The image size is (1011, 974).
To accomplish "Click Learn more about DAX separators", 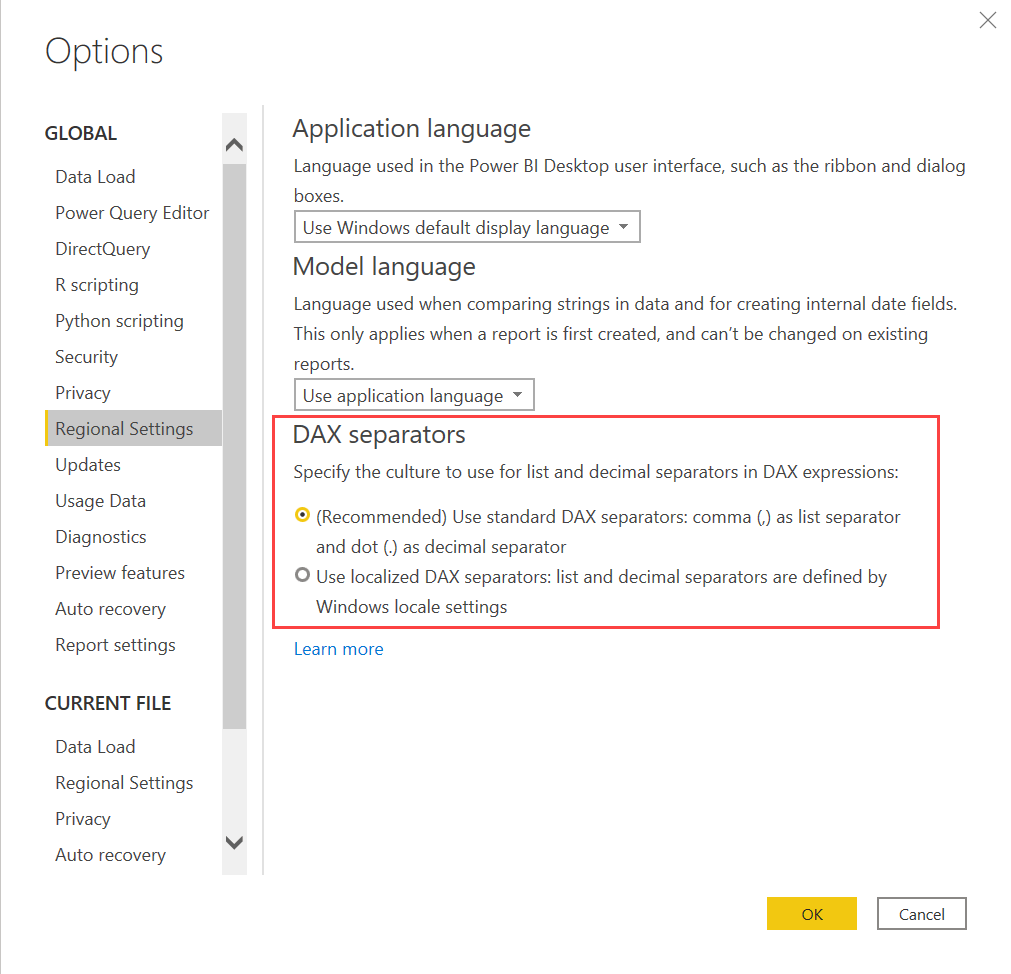I will pyautogui.click(x=338, y=649).
